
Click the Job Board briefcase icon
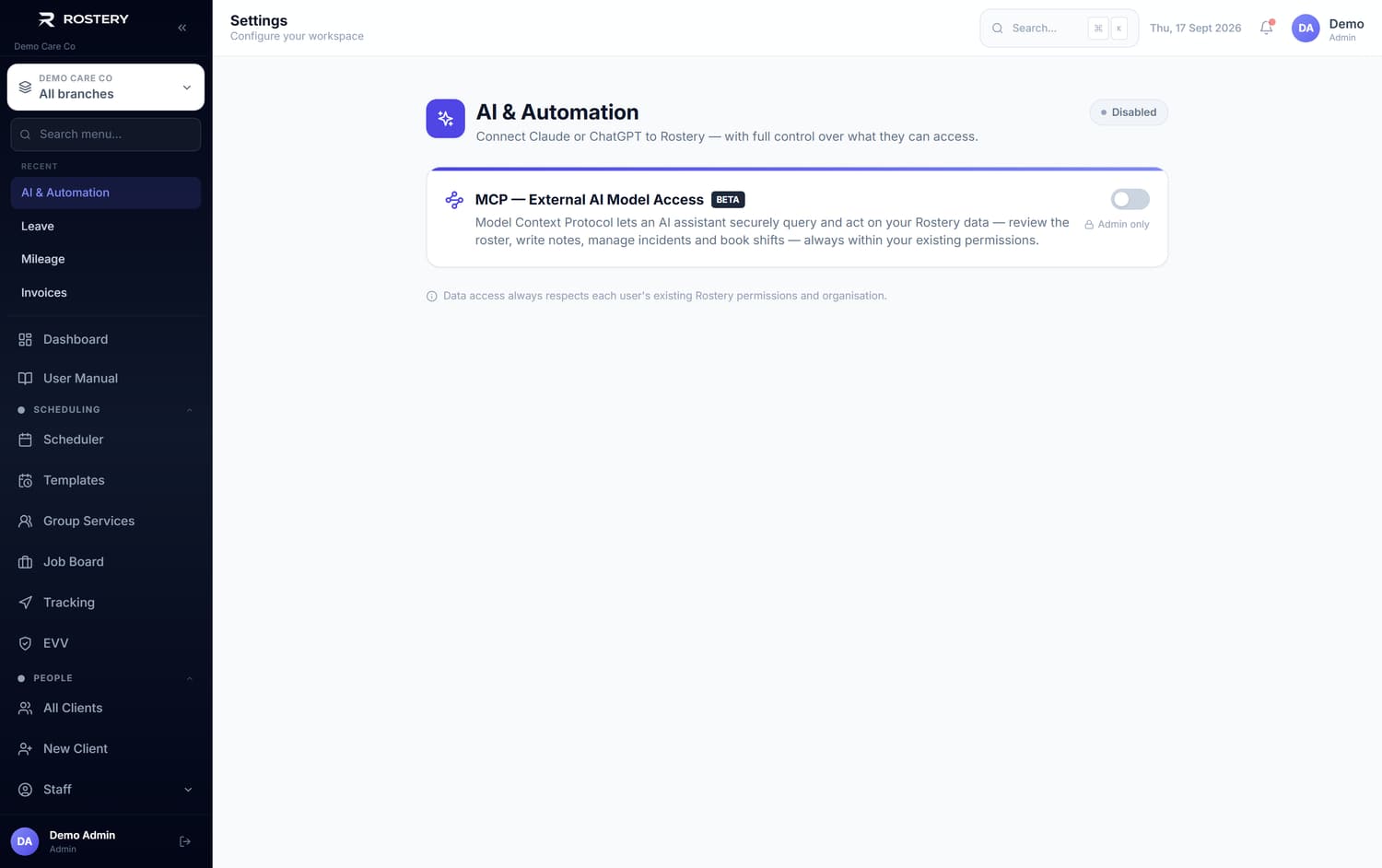[25, 561]
